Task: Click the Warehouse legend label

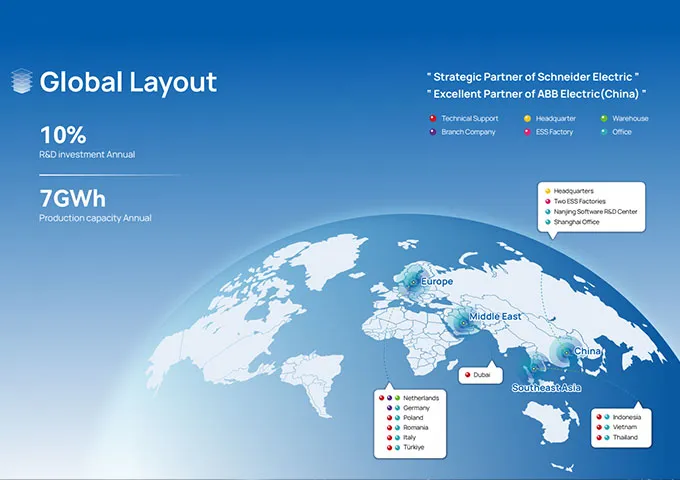Action: click(x=630, y=118)
